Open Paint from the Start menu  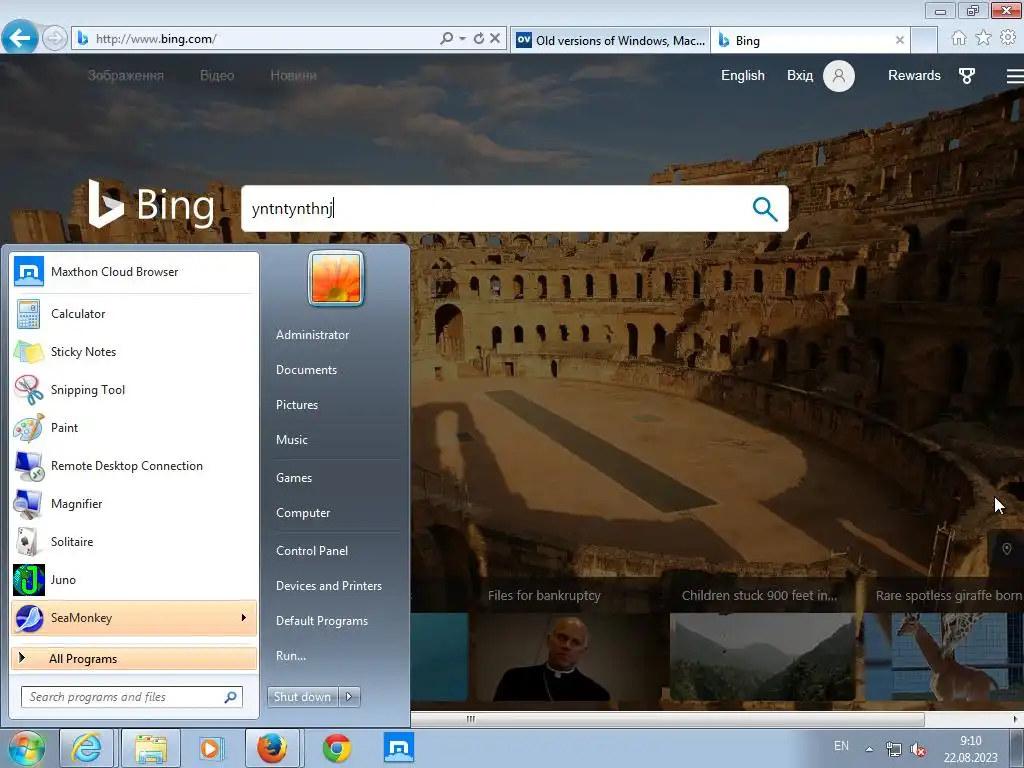pos(134,428)
